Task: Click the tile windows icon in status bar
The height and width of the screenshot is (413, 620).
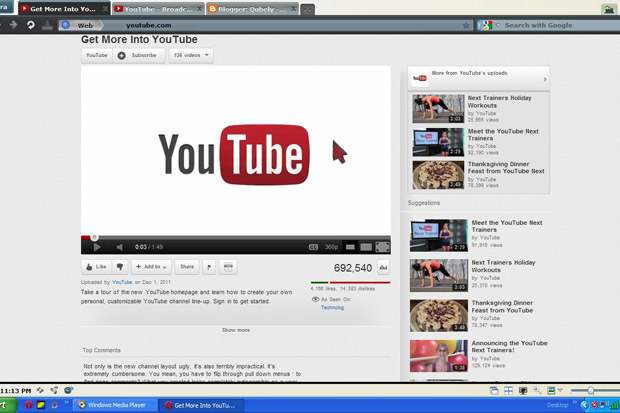Action: click(508, 391)
